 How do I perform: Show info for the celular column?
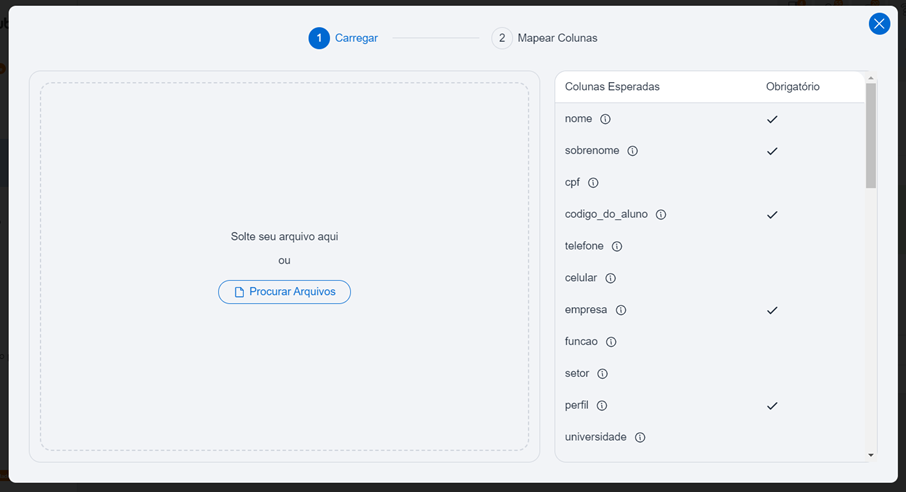pyautogui.click(x=610, y=278)
